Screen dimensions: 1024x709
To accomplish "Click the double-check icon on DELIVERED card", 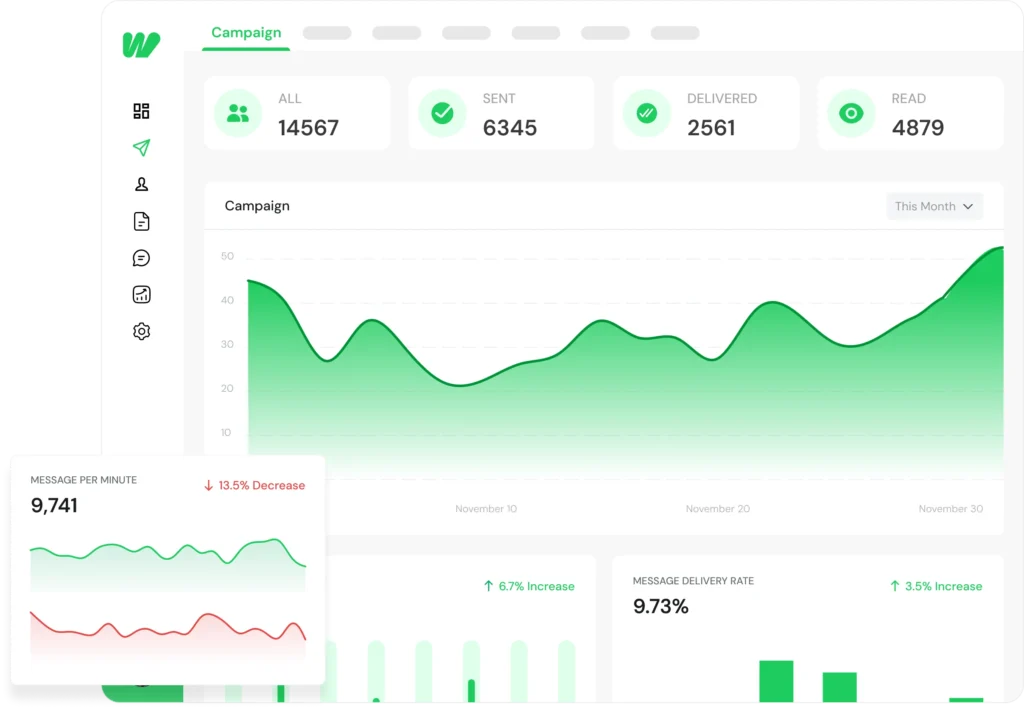I will [x=647, y=114].
